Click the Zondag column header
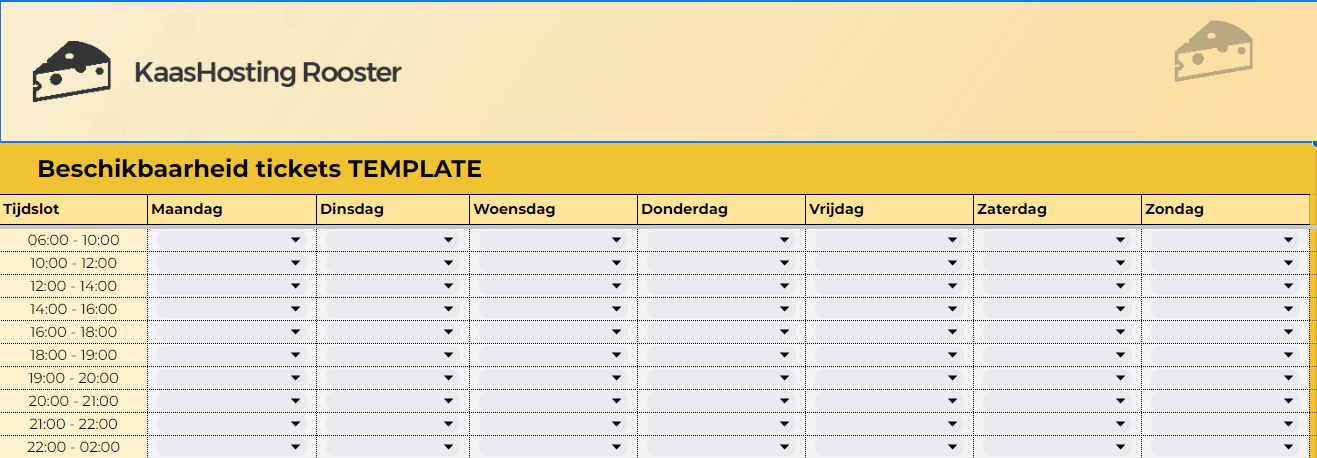This screenshot has height=458, width=1317. [x=1224, y=210]
